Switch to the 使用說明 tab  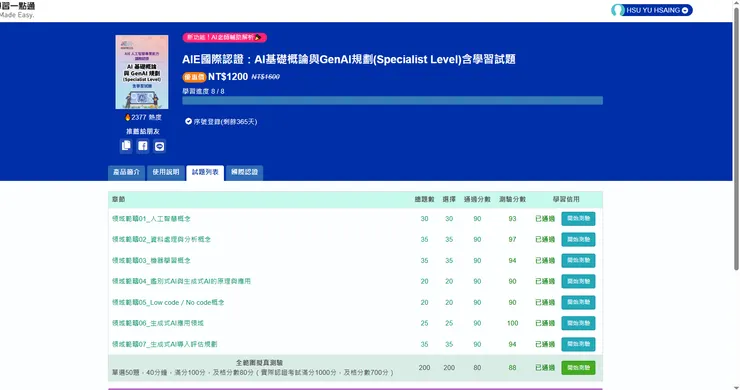(x=166, y=172)
